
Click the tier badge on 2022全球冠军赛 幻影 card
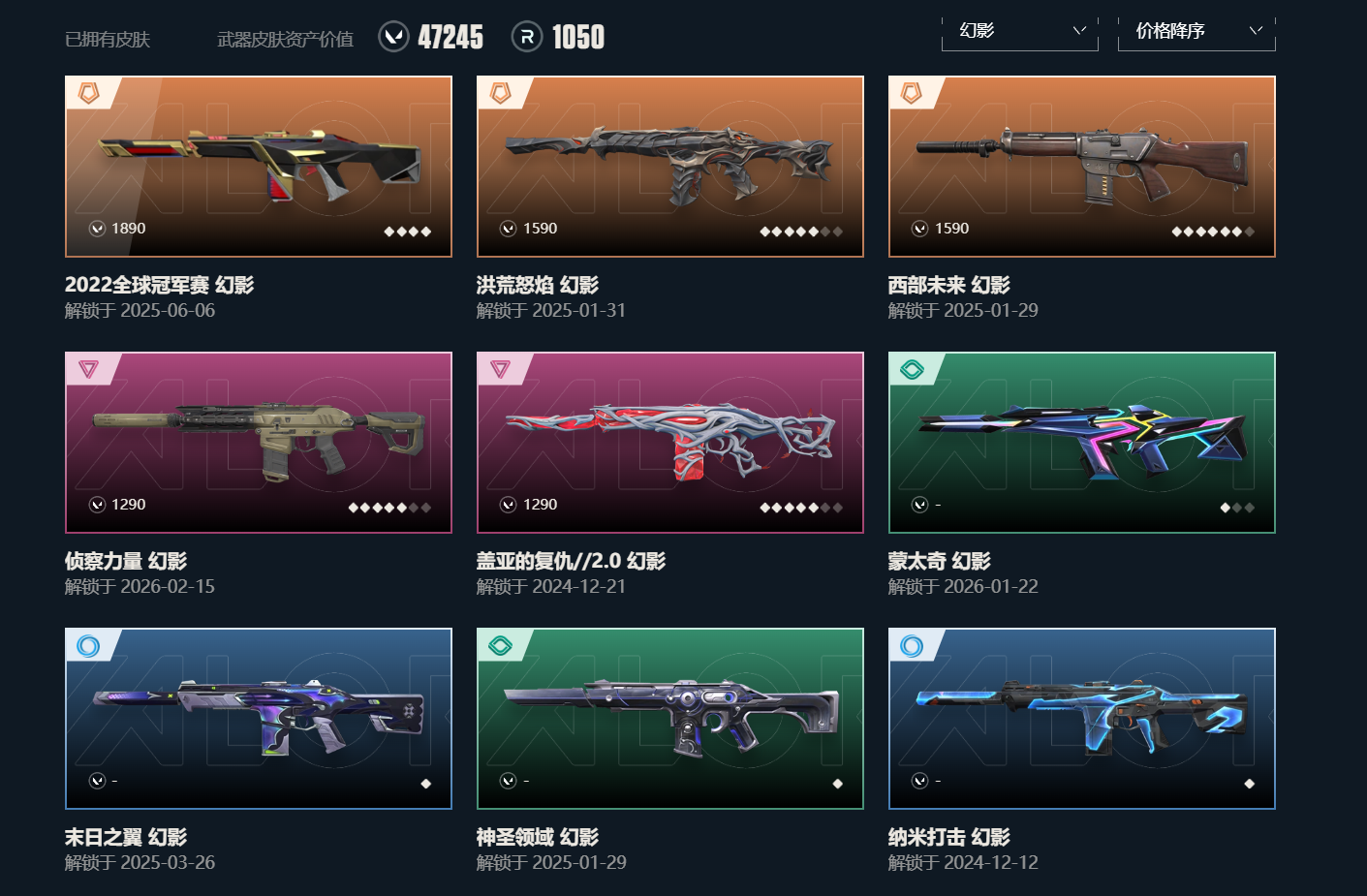point(88,93)
